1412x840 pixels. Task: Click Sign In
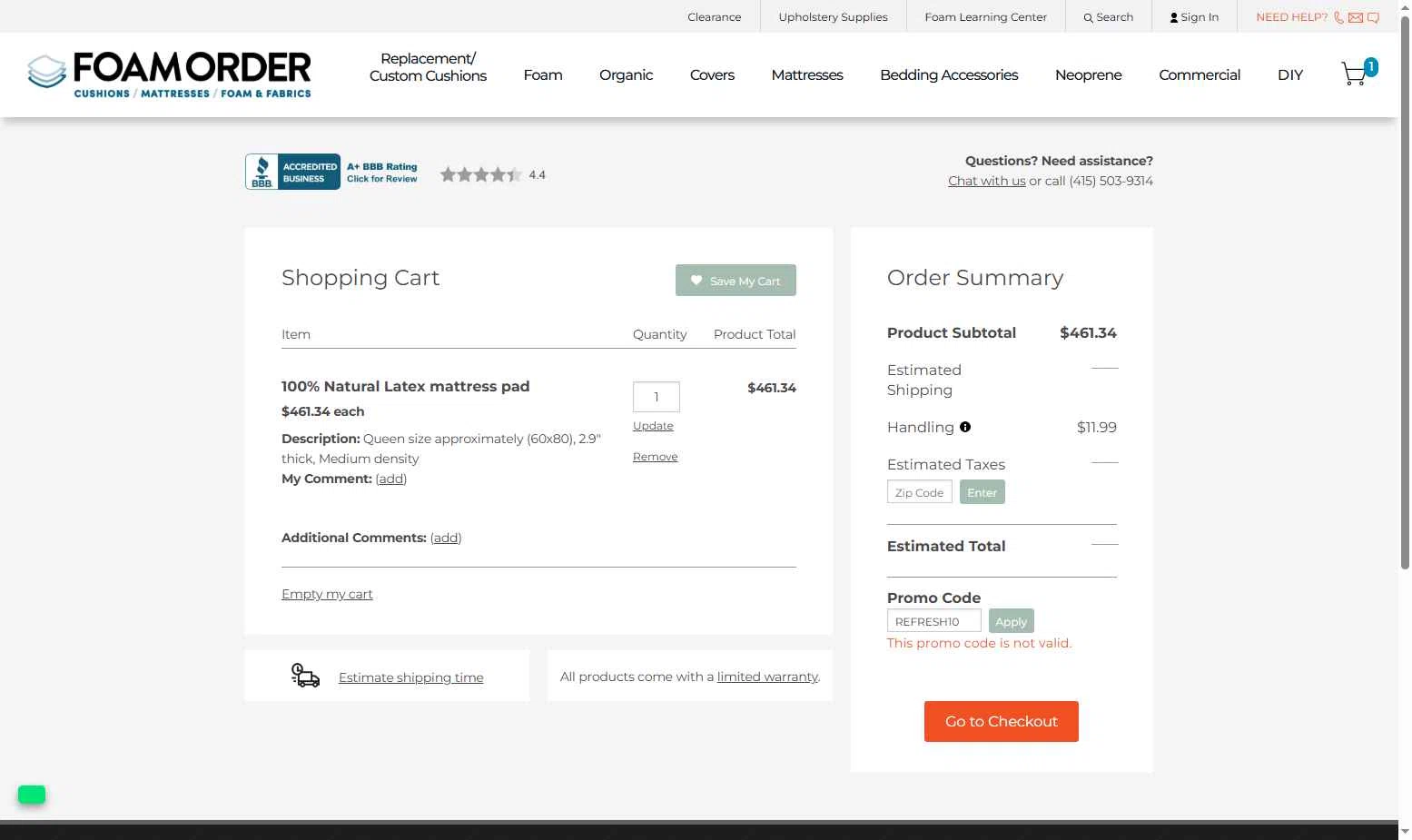click(x=1194, y=17)
